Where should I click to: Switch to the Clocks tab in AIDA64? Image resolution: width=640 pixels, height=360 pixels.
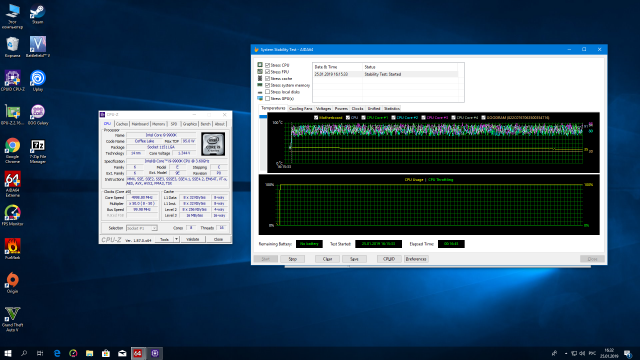[x=358, y=109]
